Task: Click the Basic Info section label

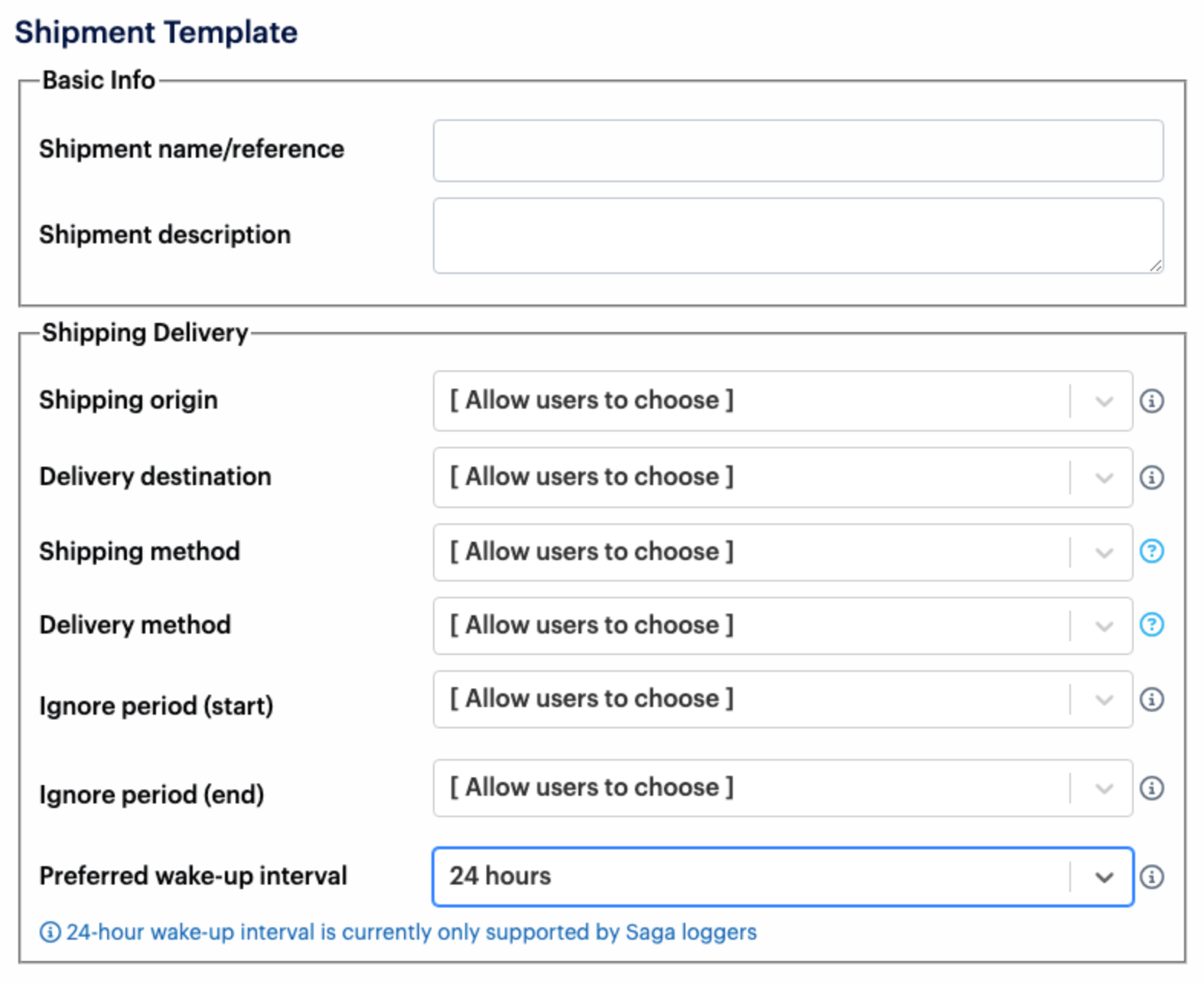Action: (99, 80)
